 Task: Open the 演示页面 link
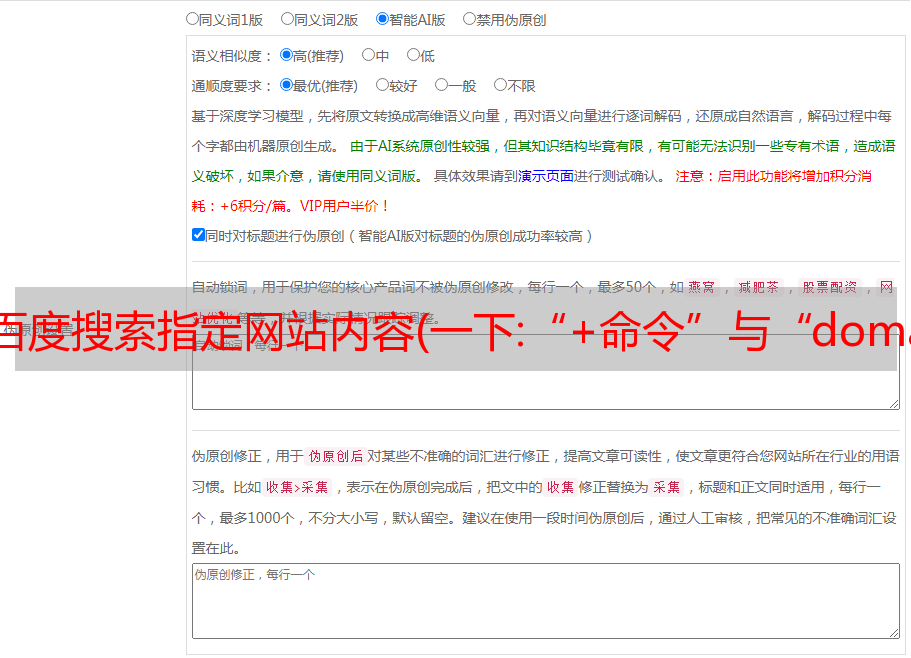[545, 176]
